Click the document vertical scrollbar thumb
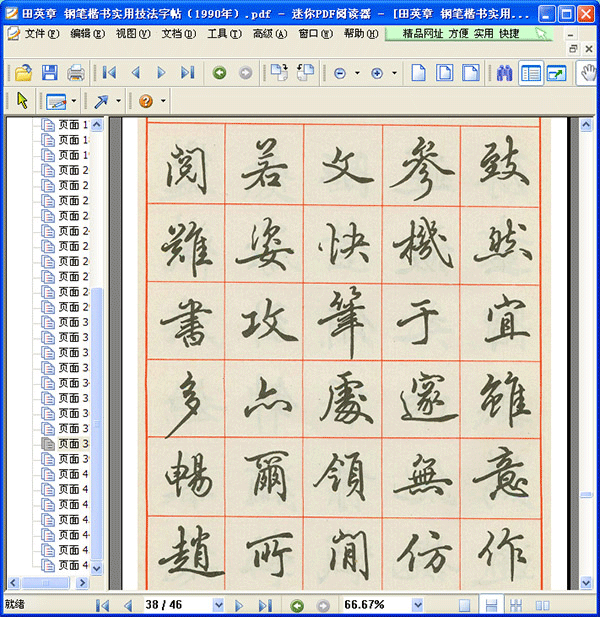The width and height of the screenshot is (600, 617). pyautogui.click(x=586, y=495)
